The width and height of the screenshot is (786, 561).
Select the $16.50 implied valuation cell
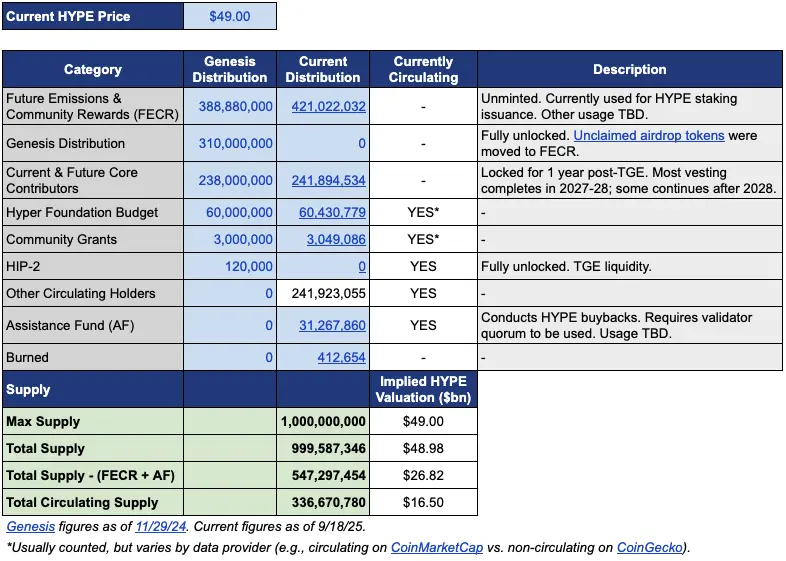click(423, 503)
